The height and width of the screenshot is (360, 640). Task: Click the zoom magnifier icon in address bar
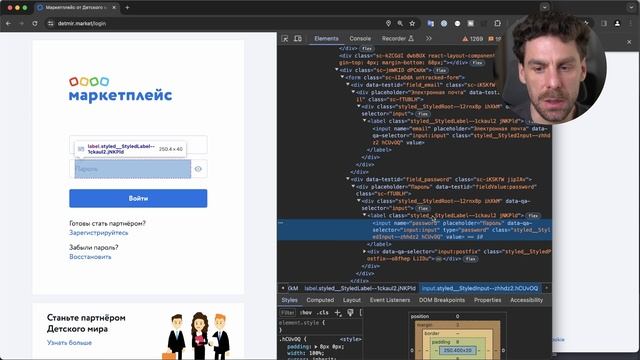(x=400, y=24)
